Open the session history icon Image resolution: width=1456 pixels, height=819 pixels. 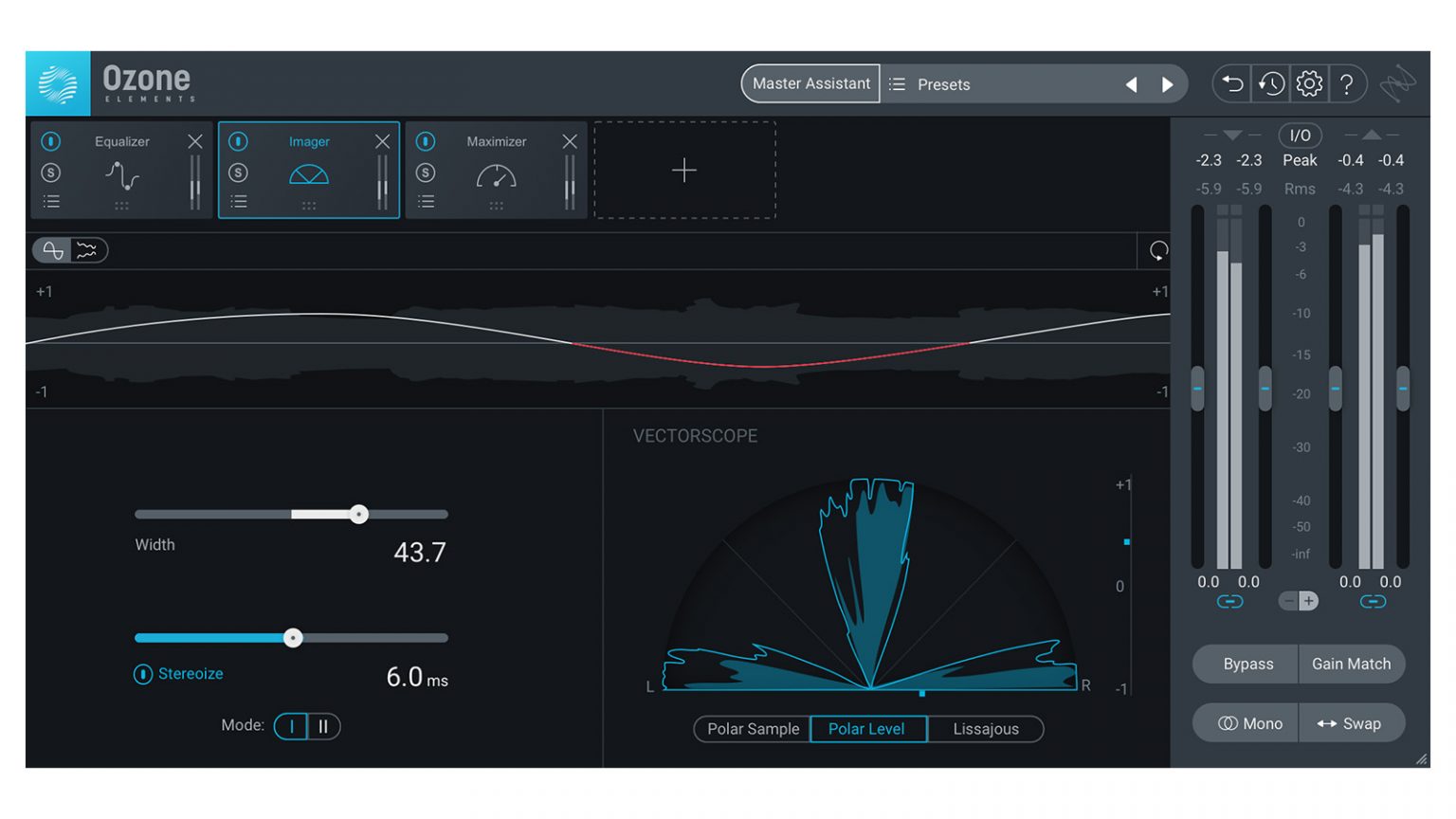(x=1270, y=83)
